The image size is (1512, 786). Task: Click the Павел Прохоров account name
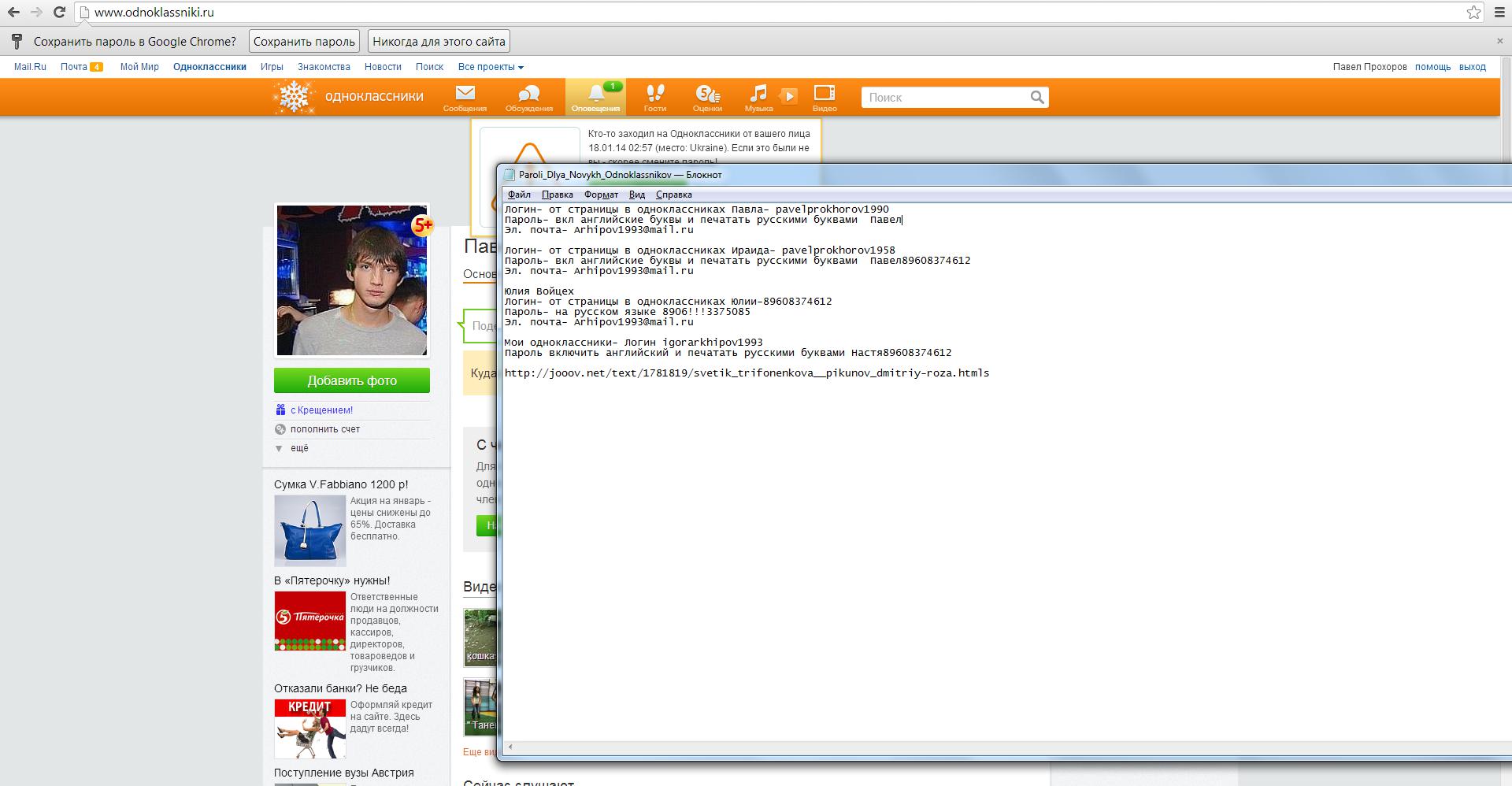(1369, 67)
